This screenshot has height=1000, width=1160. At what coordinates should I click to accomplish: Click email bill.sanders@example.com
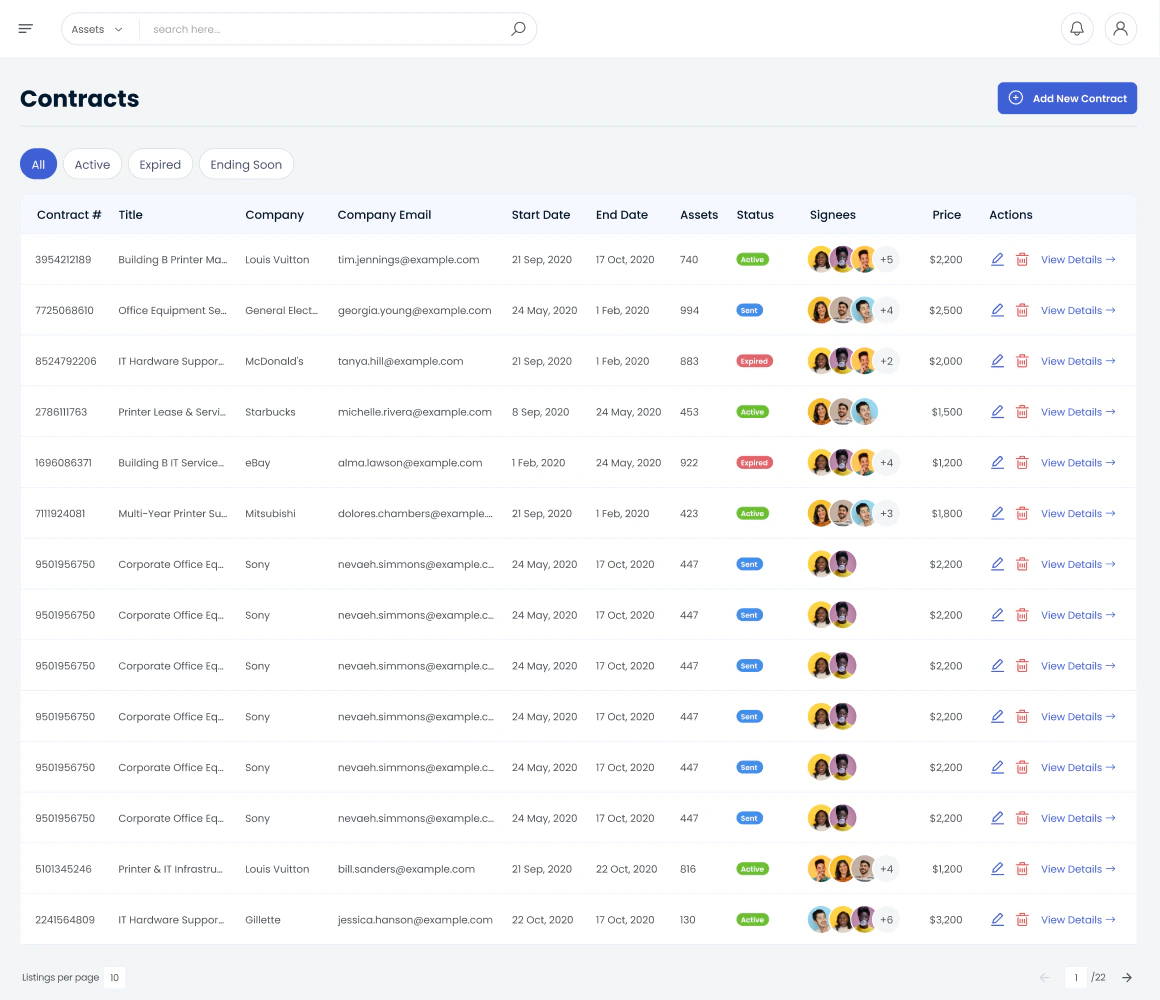tap(406, 869)
